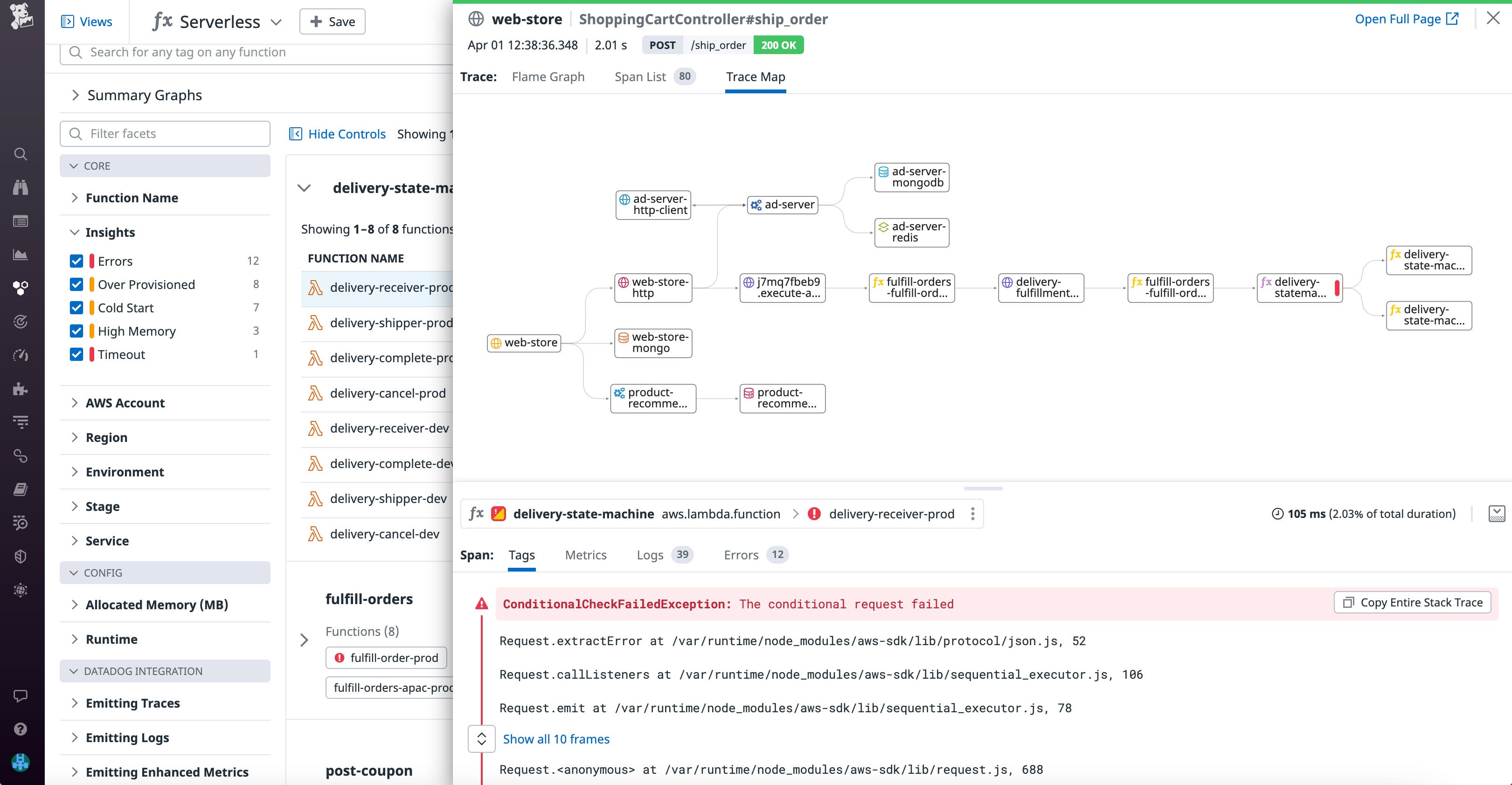
Task: Open the Metrics span tab
Action: [585, 554]
